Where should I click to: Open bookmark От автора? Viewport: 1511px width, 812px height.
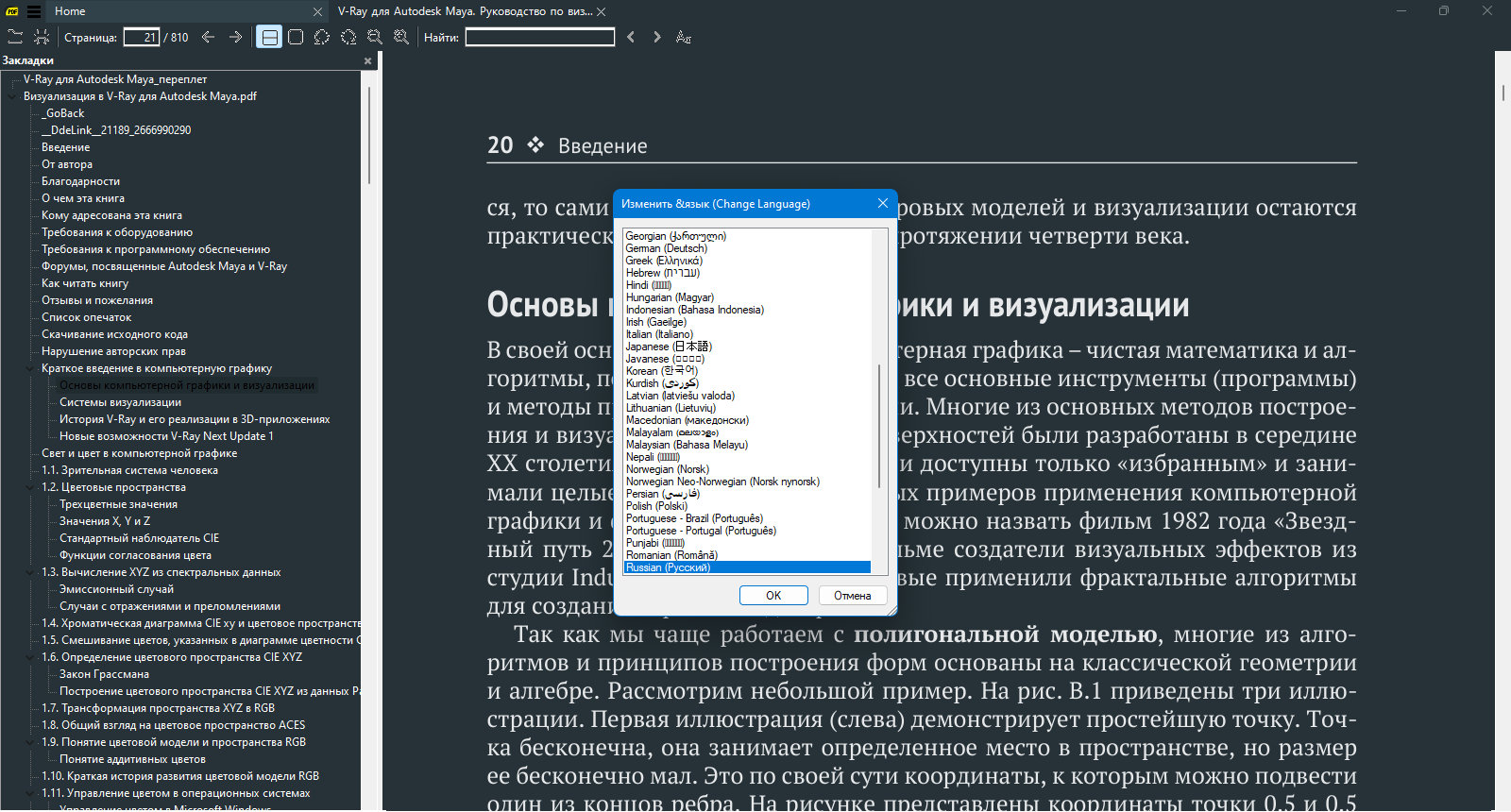66,164
